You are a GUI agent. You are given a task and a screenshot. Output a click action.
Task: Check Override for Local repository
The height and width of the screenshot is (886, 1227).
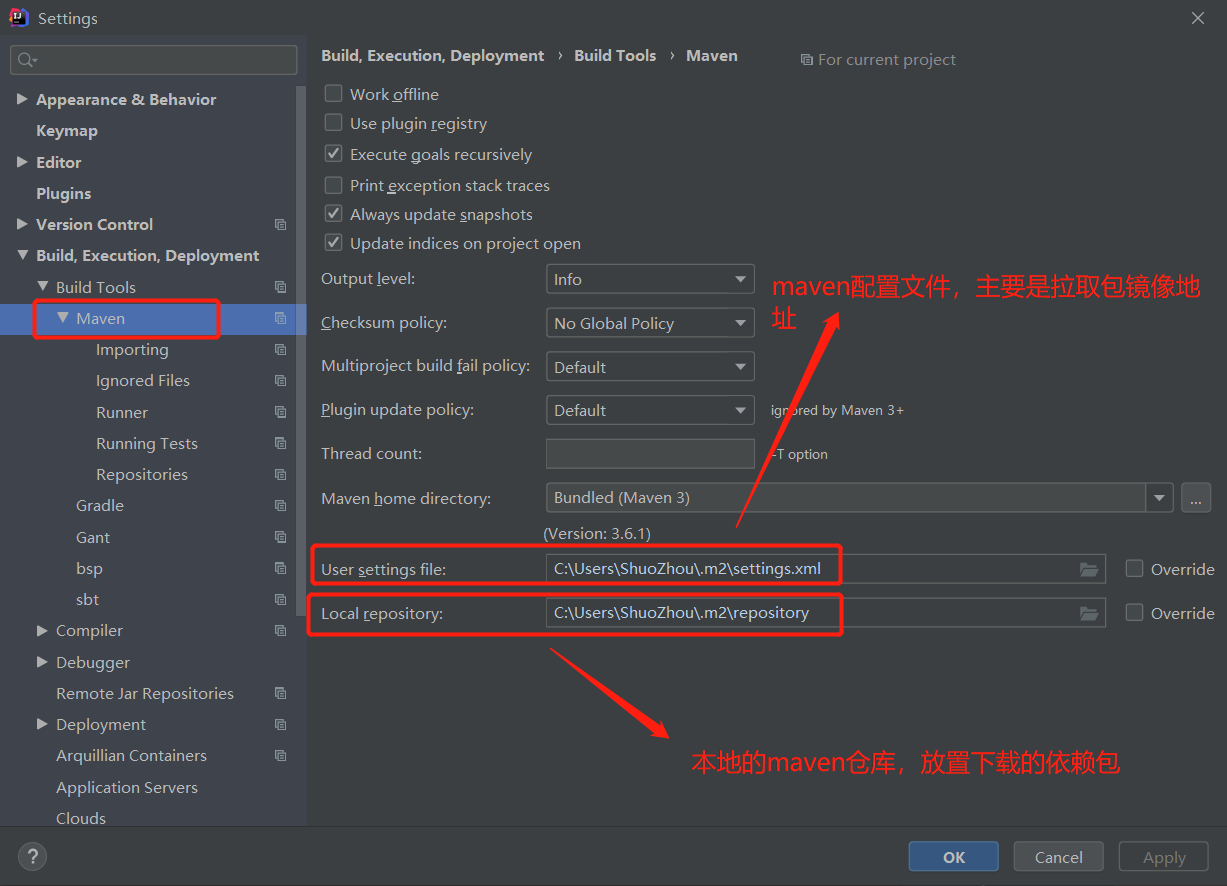1134,612
